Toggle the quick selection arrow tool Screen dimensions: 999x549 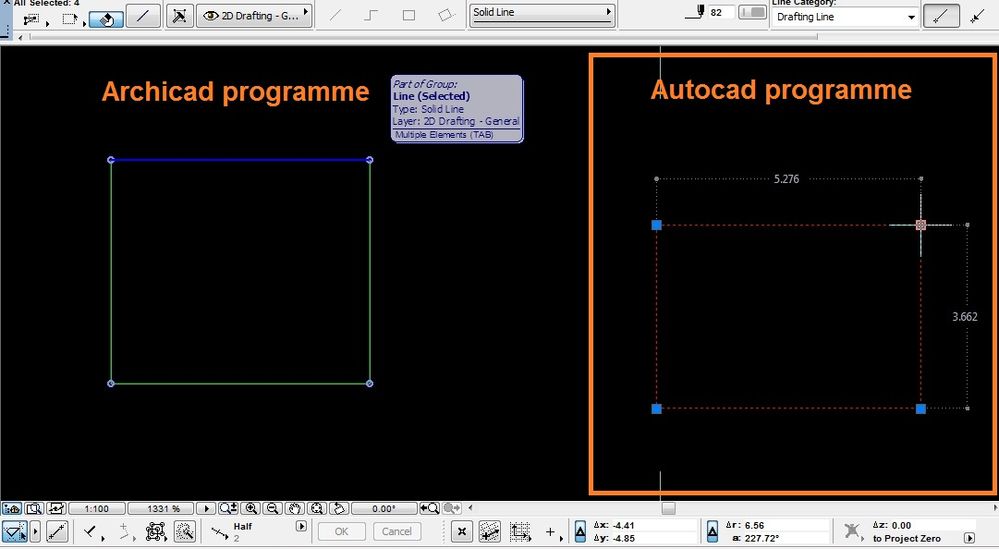(x=15, y=531)
